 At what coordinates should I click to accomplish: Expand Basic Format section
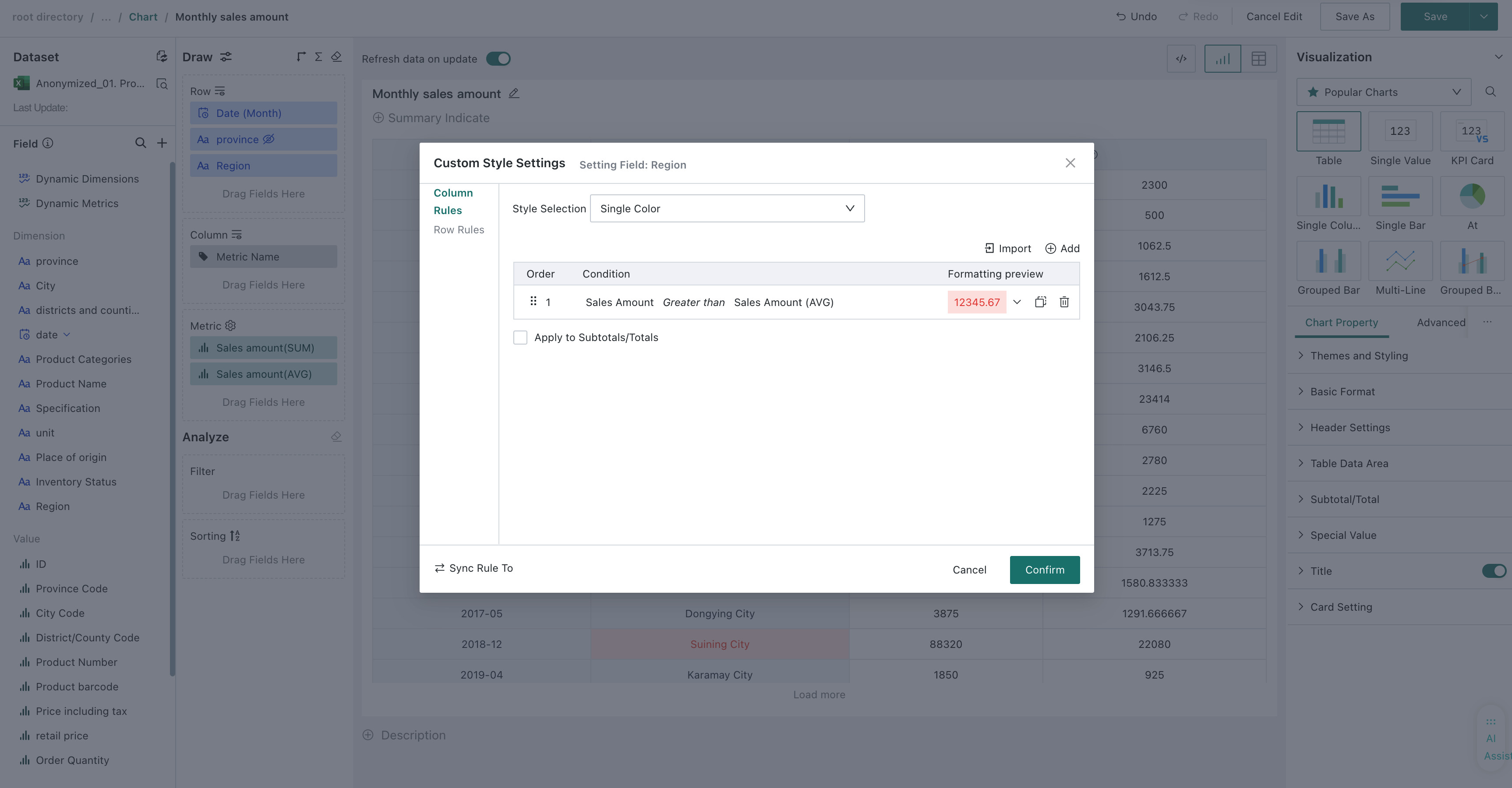(x=1400, y=391)
